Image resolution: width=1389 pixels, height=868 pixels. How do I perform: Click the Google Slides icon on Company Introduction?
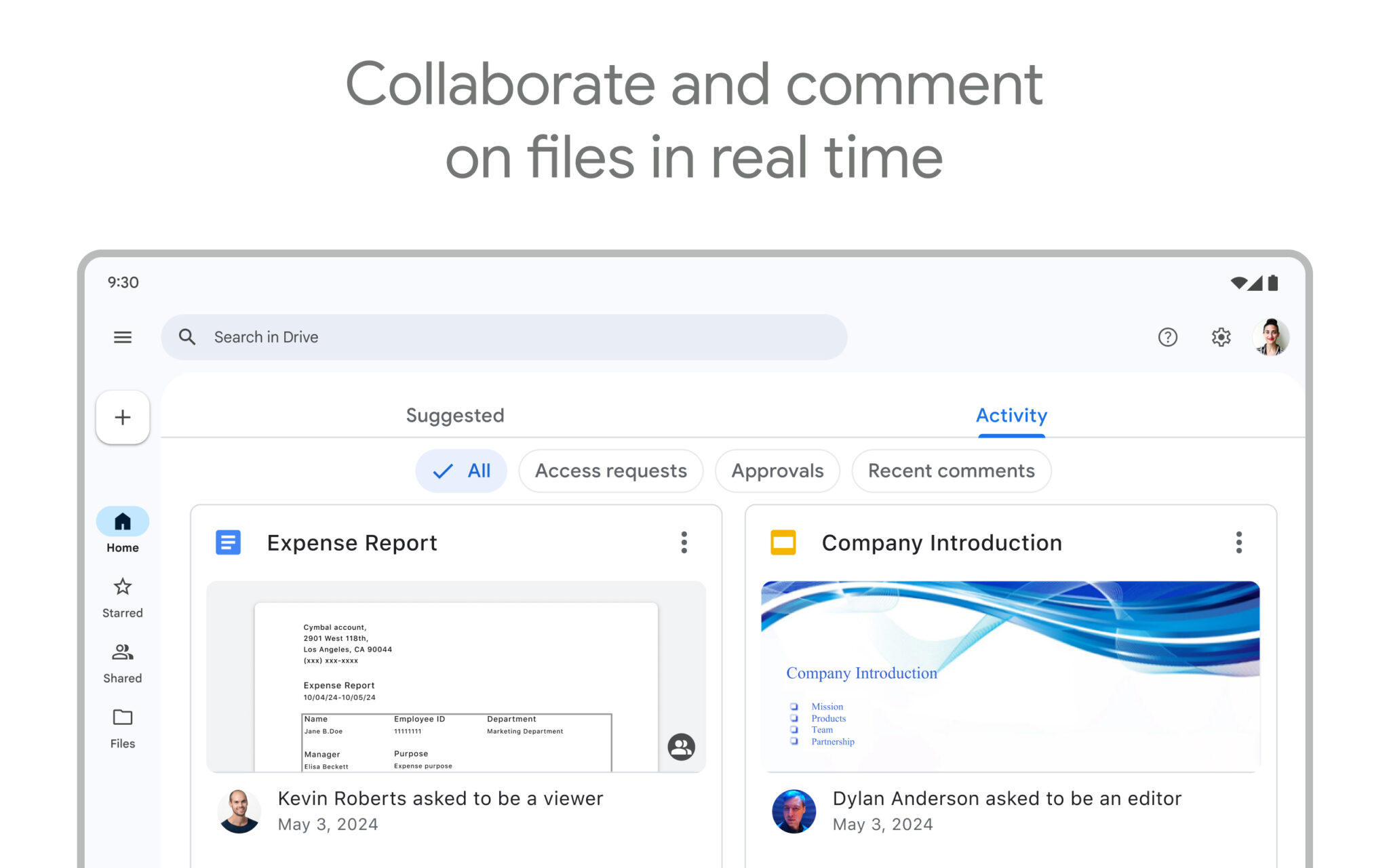click(x=783, y=542)
